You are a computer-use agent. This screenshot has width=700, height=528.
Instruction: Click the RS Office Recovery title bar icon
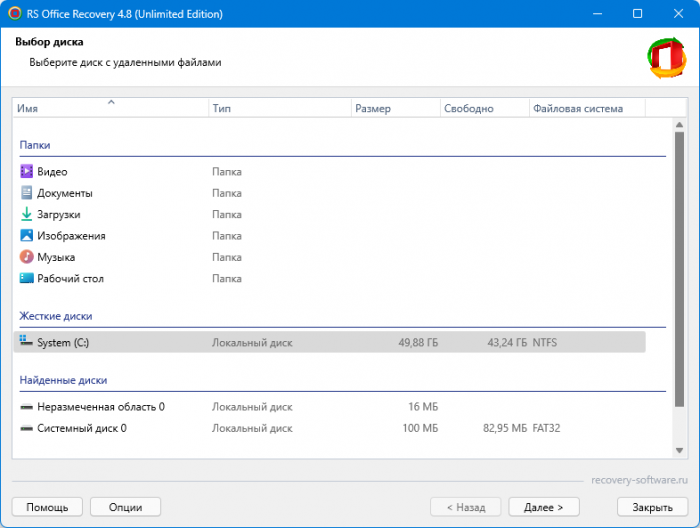coord(14,14)
